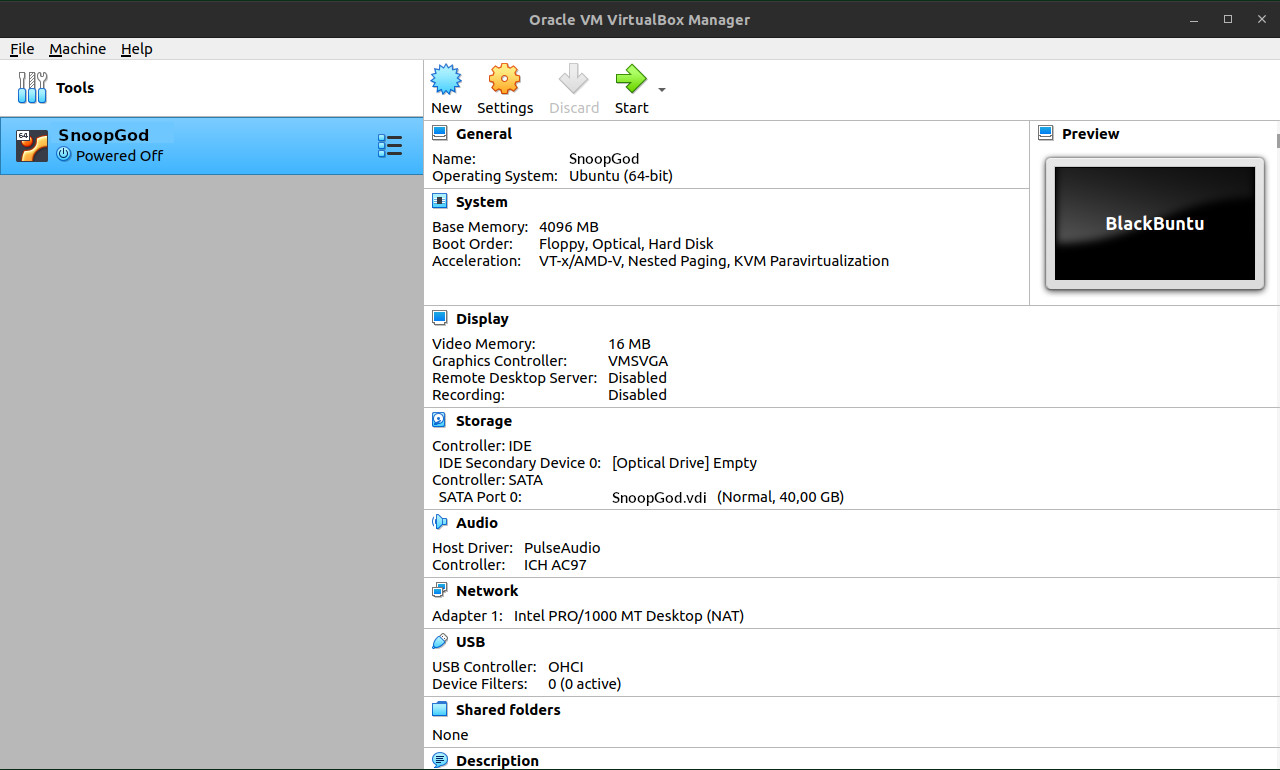
Task: Click the 'OHCI' USB controller value
Action: (566, 667)
